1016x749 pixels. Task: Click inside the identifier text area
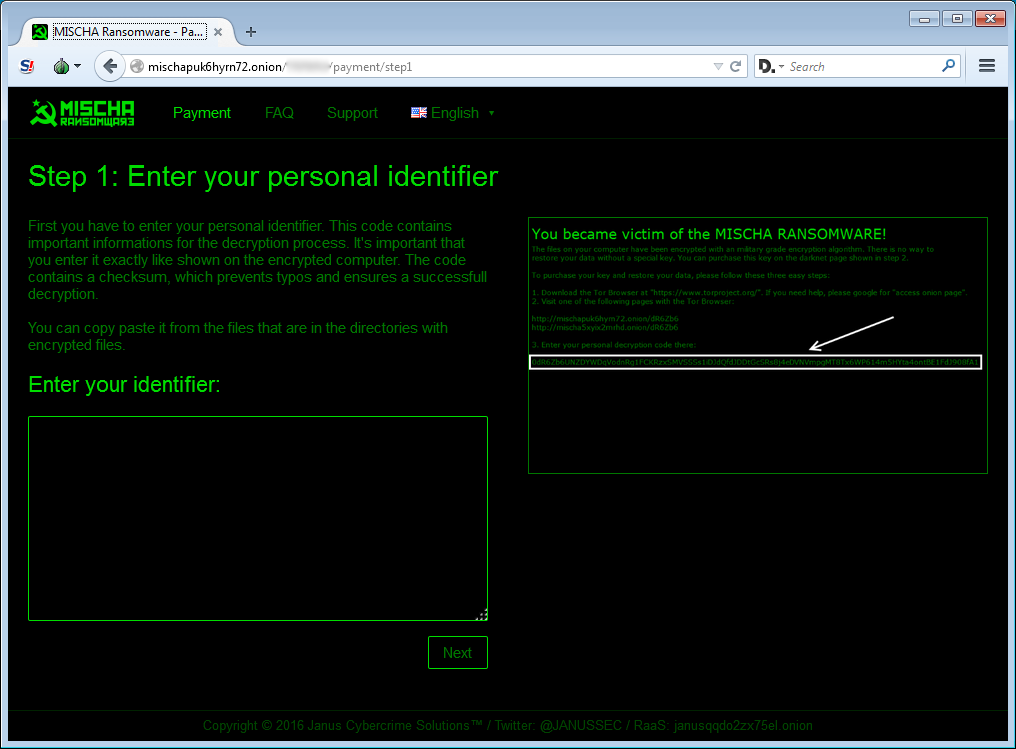(x=258, y=518)
